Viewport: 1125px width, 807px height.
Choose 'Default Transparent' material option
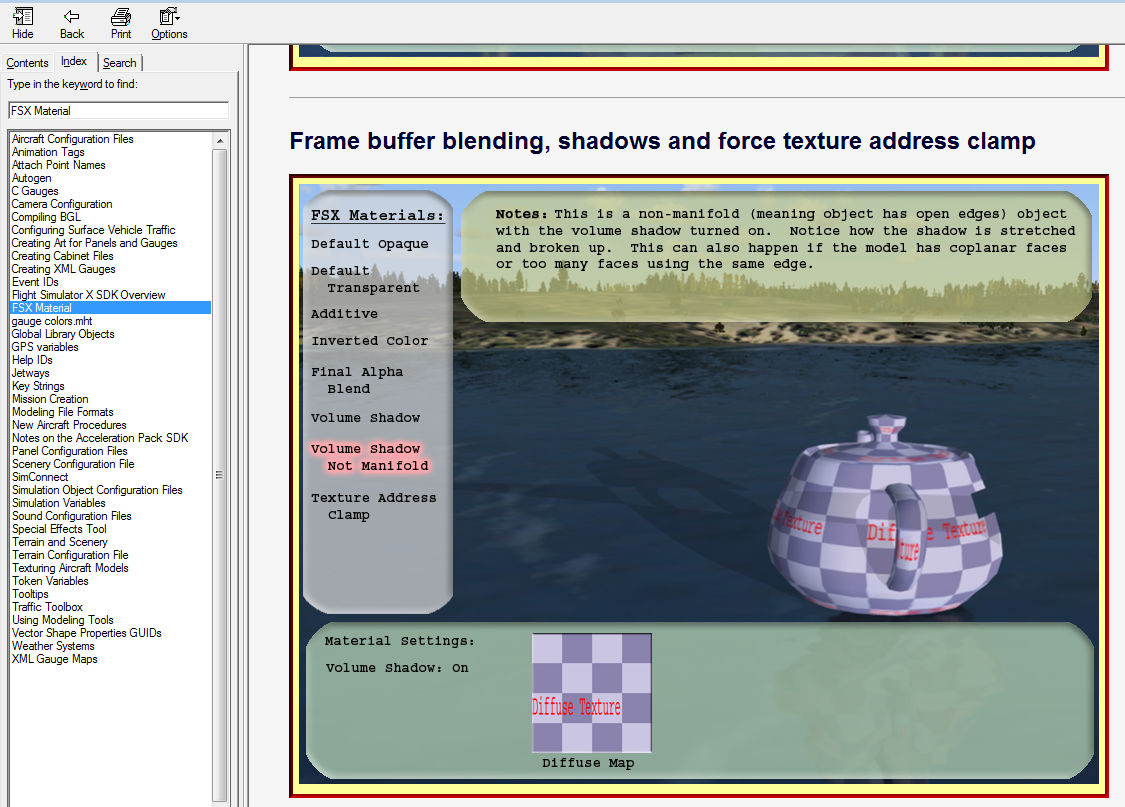click(x=366, y=279)
